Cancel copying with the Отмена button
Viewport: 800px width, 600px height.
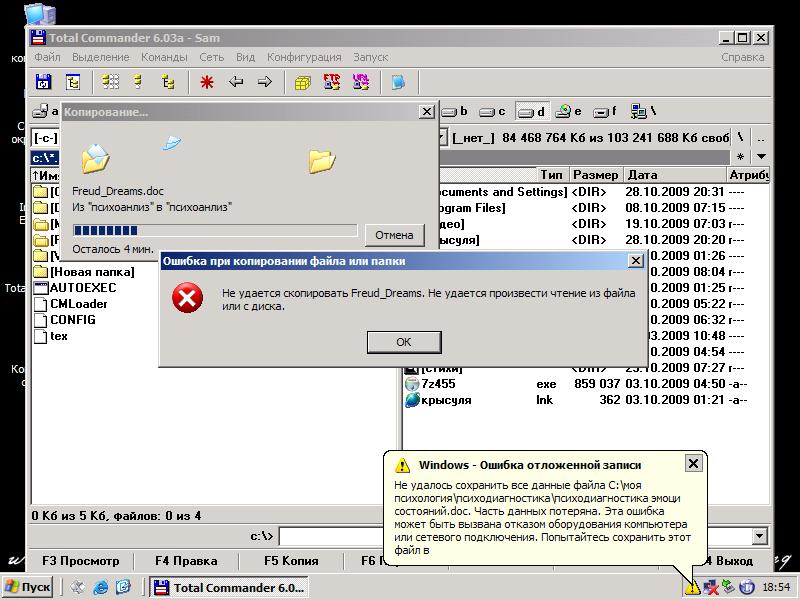pyautogui.click(x=394, y=235)
